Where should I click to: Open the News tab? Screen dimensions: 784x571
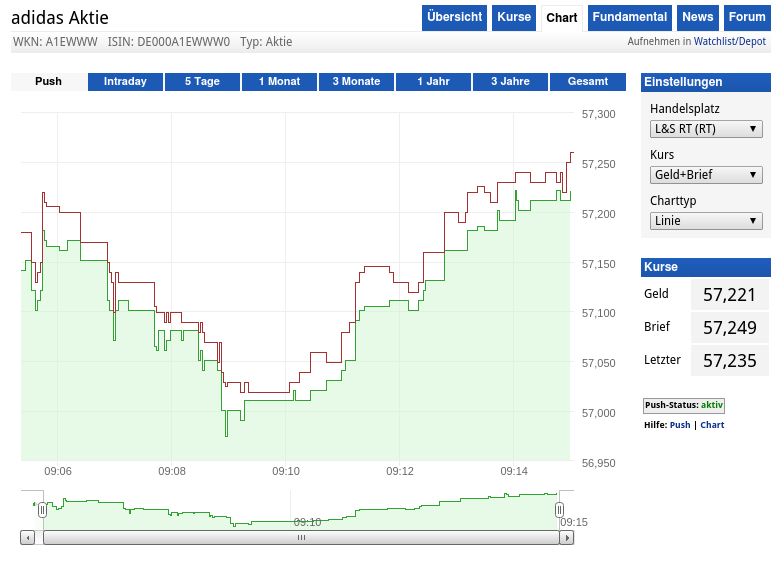697,17
